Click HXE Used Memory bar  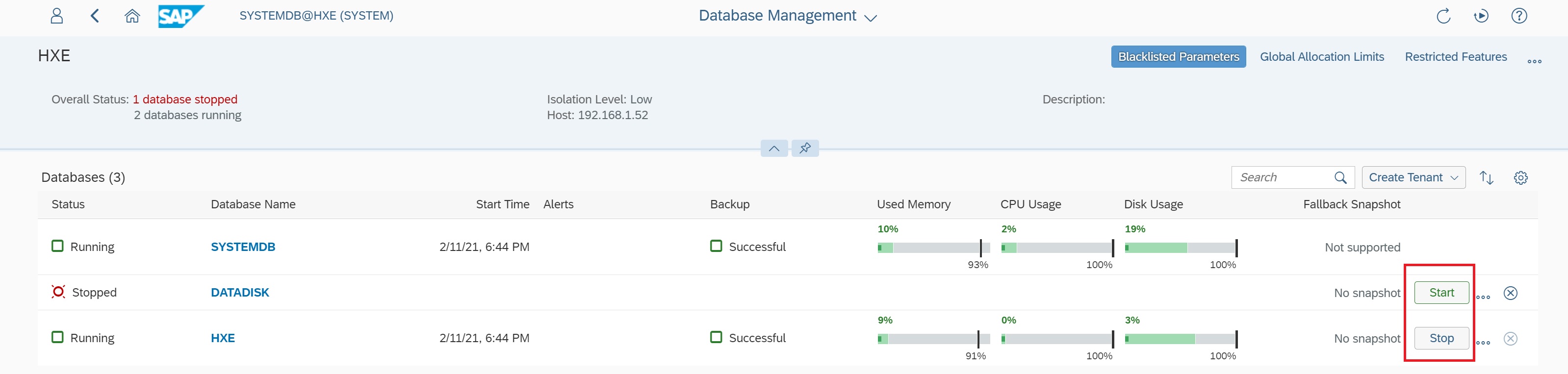pos(933,339)
